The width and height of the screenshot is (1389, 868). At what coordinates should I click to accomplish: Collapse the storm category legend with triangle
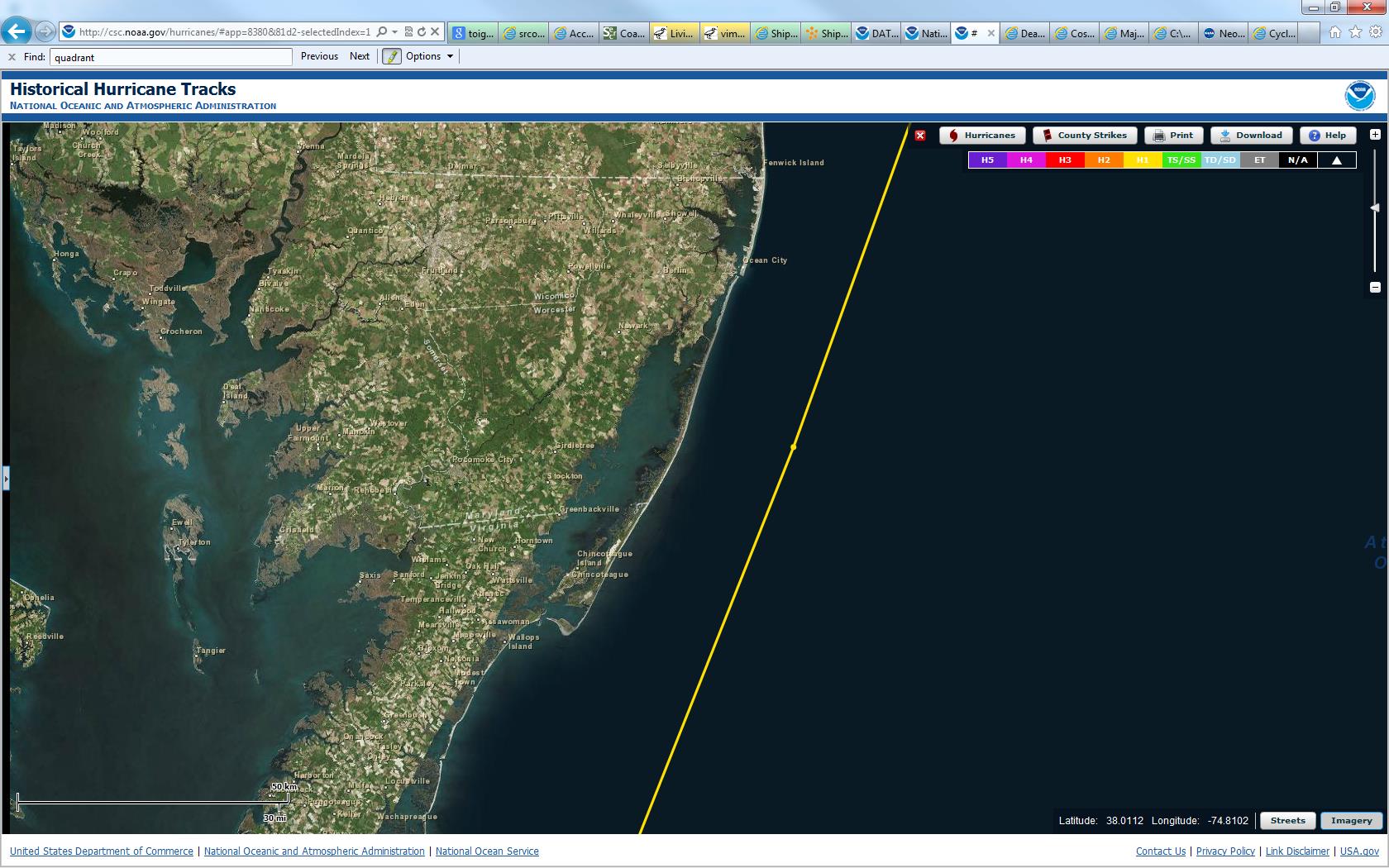click(1337, 160)
